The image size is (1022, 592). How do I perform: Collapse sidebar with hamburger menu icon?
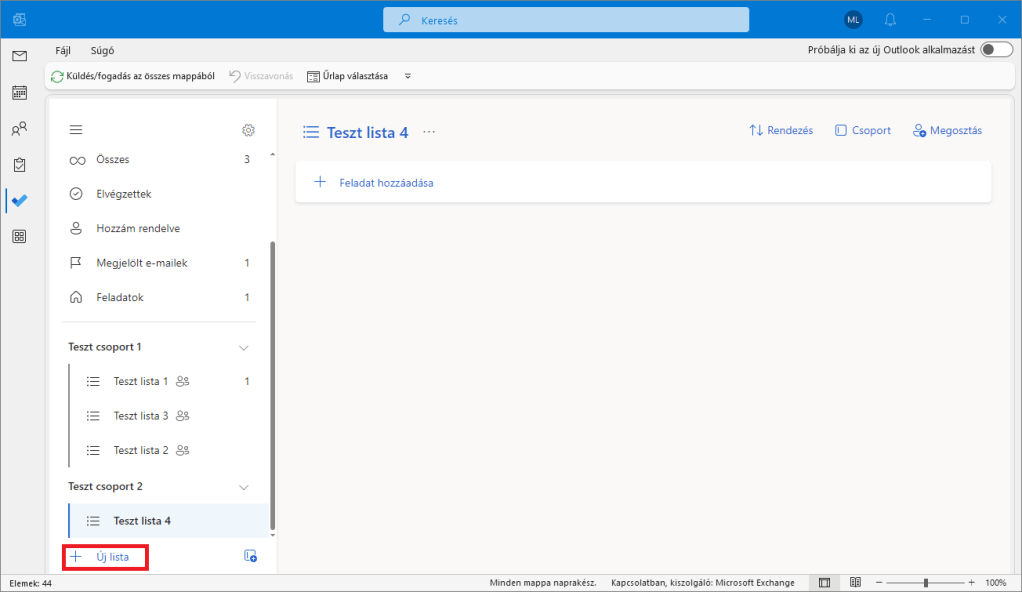(x=76, y=130)
